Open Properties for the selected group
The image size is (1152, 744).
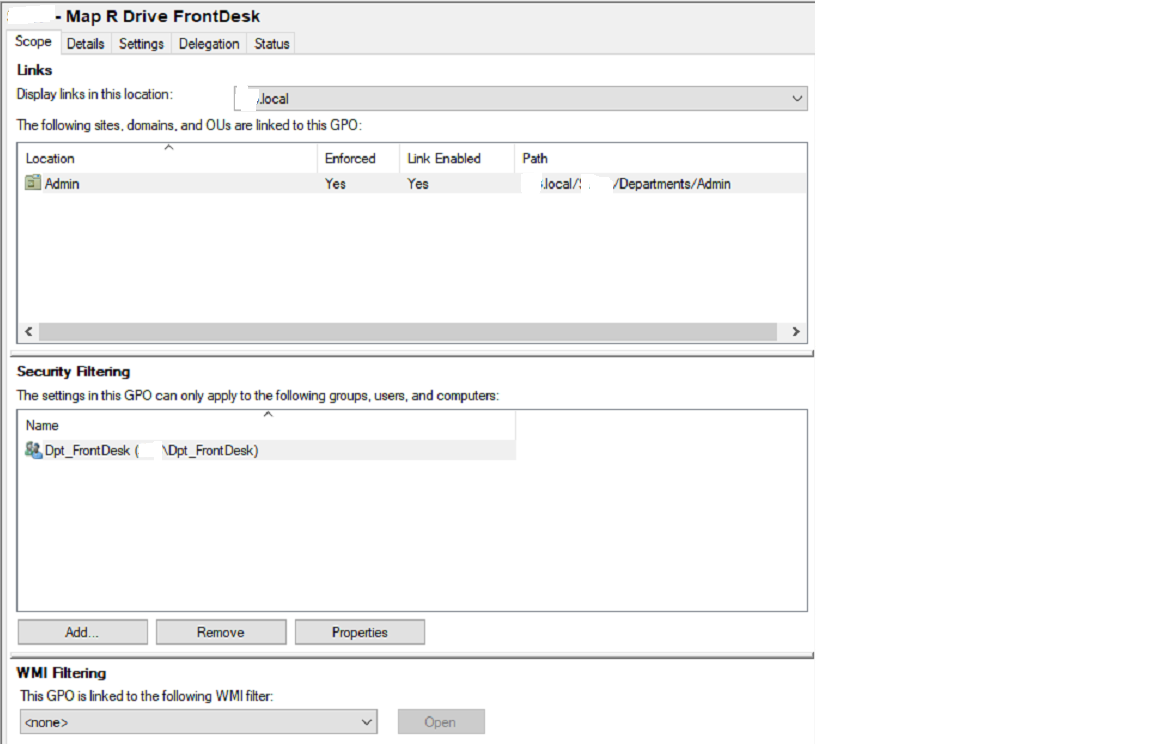[x=359, y=631]
